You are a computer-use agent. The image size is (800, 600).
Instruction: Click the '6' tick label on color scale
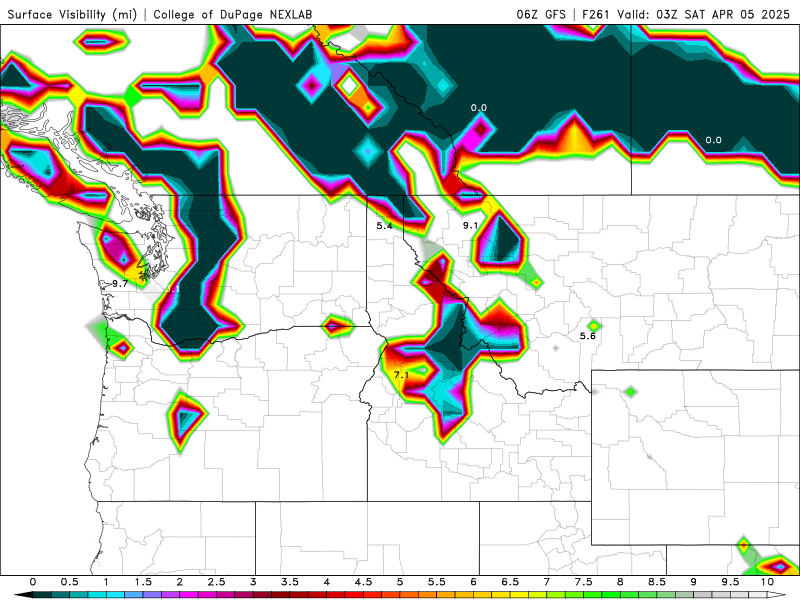pyautogui.click(x=473, y=582)
